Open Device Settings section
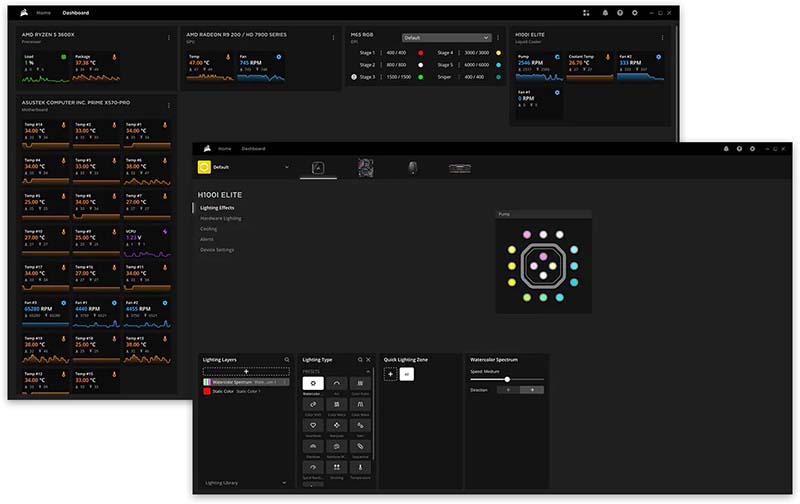Viewport: 800px width, 504px height. click(x=217, y=250)
